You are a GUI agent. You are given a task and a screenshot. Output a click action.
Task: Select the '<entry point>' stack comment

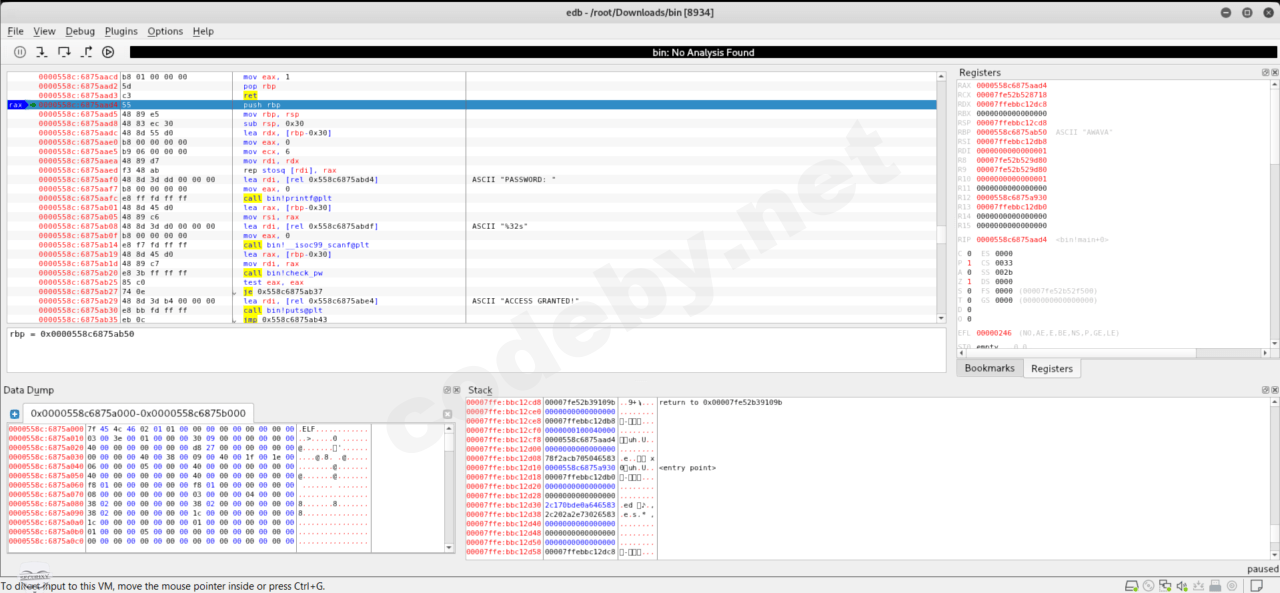click(x=687, y=468)
